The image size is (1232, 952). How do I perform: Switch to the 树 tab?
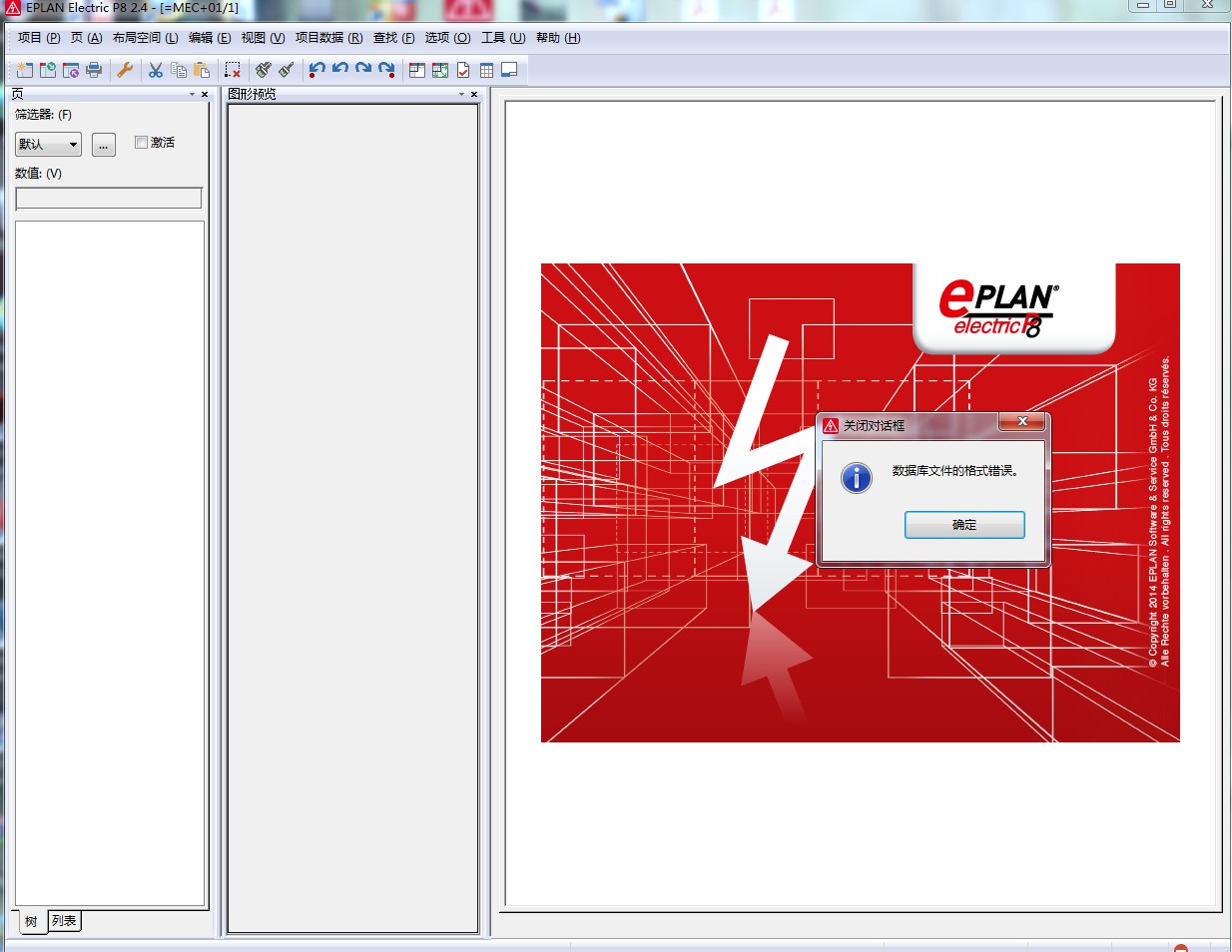coord(31,921)
